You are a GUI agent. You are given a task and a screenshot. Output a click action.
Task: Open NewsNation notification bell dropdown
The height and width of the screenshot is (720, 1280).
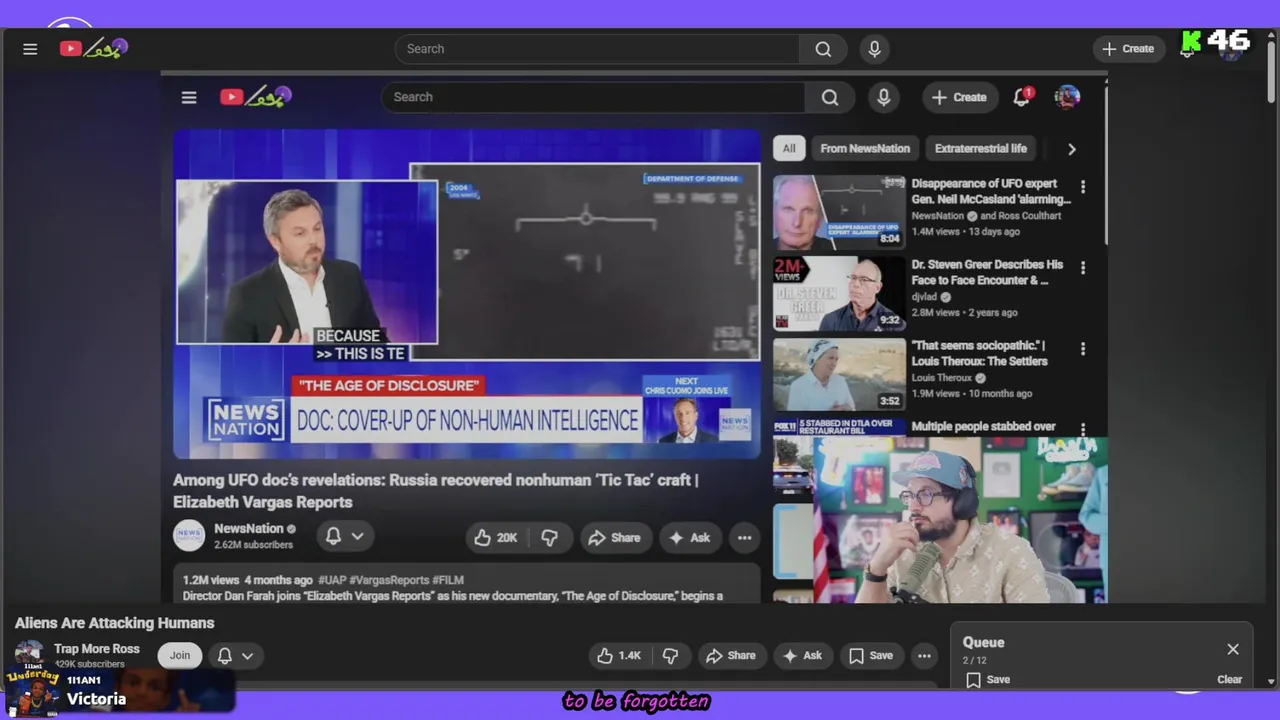coord(344,537)
